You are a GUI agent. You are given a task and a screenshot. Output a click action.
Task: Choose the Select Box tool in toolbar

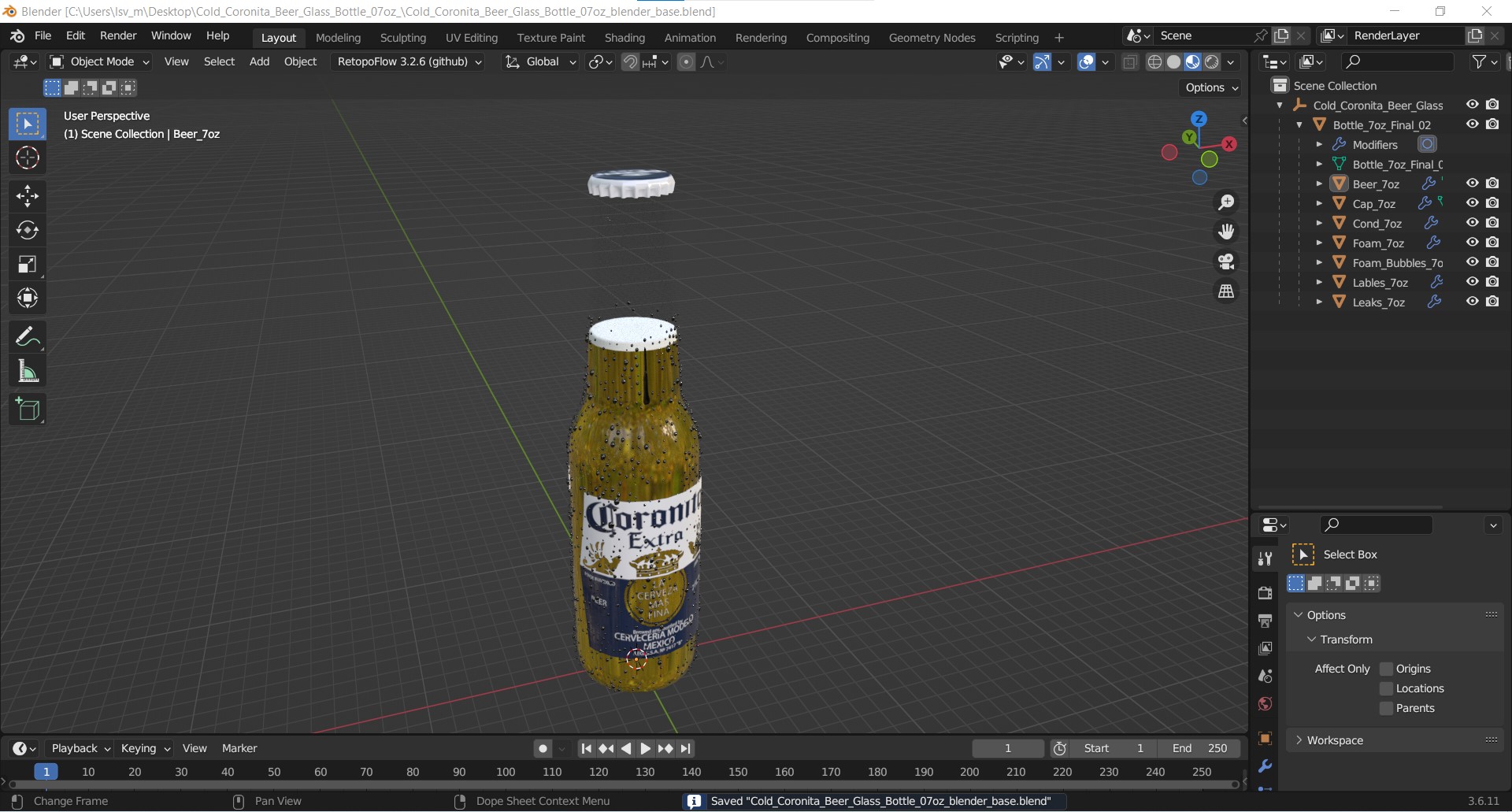coord(28,124)
